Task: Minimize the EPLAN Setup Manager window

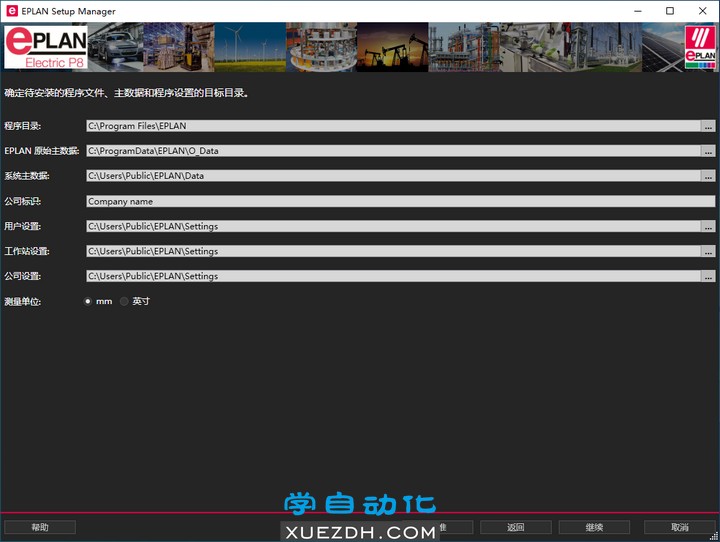Action: [638, 11]
